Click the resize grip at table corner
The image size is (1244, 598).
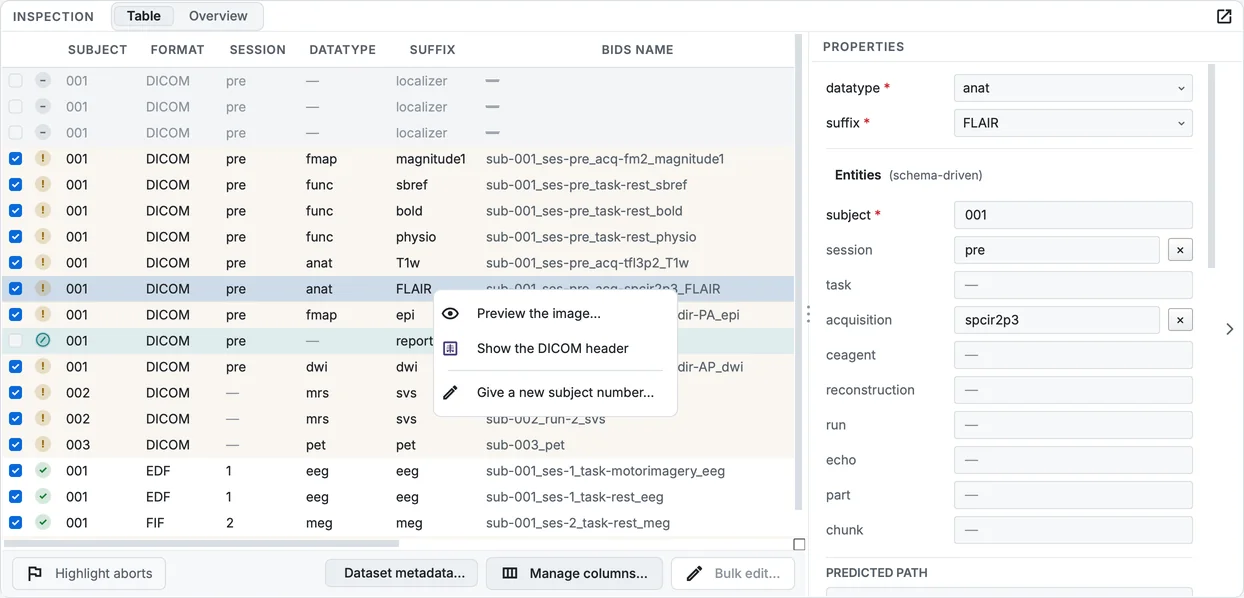(799, 545)
